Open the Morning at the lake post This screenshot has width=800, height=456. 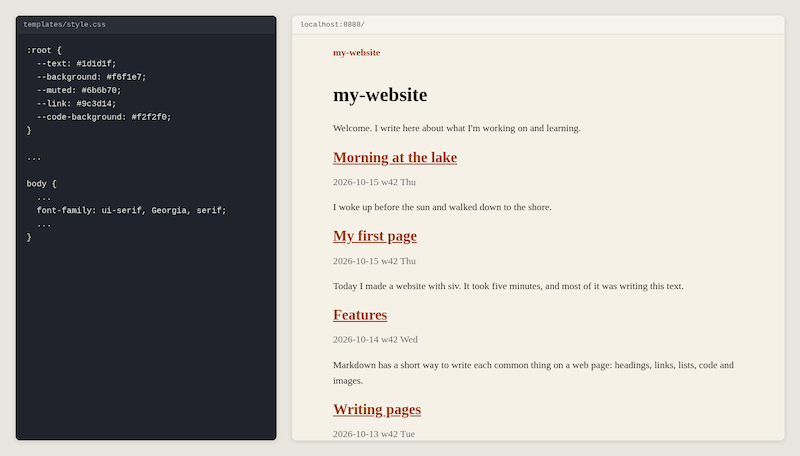click(x=395, y=158)
